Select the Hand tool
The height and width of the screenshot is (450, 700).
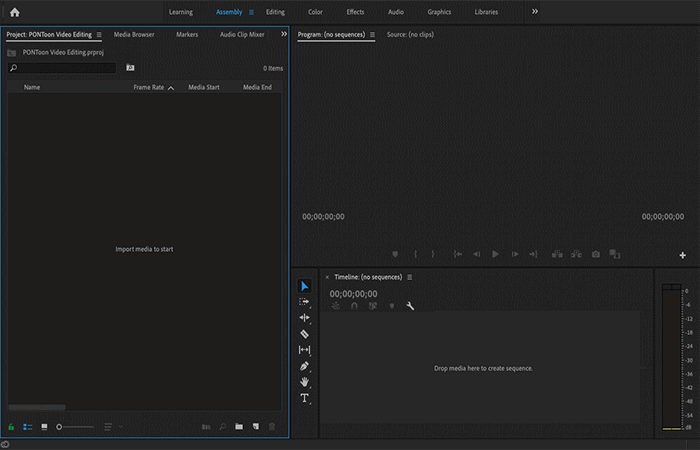(x=304, y=382)
